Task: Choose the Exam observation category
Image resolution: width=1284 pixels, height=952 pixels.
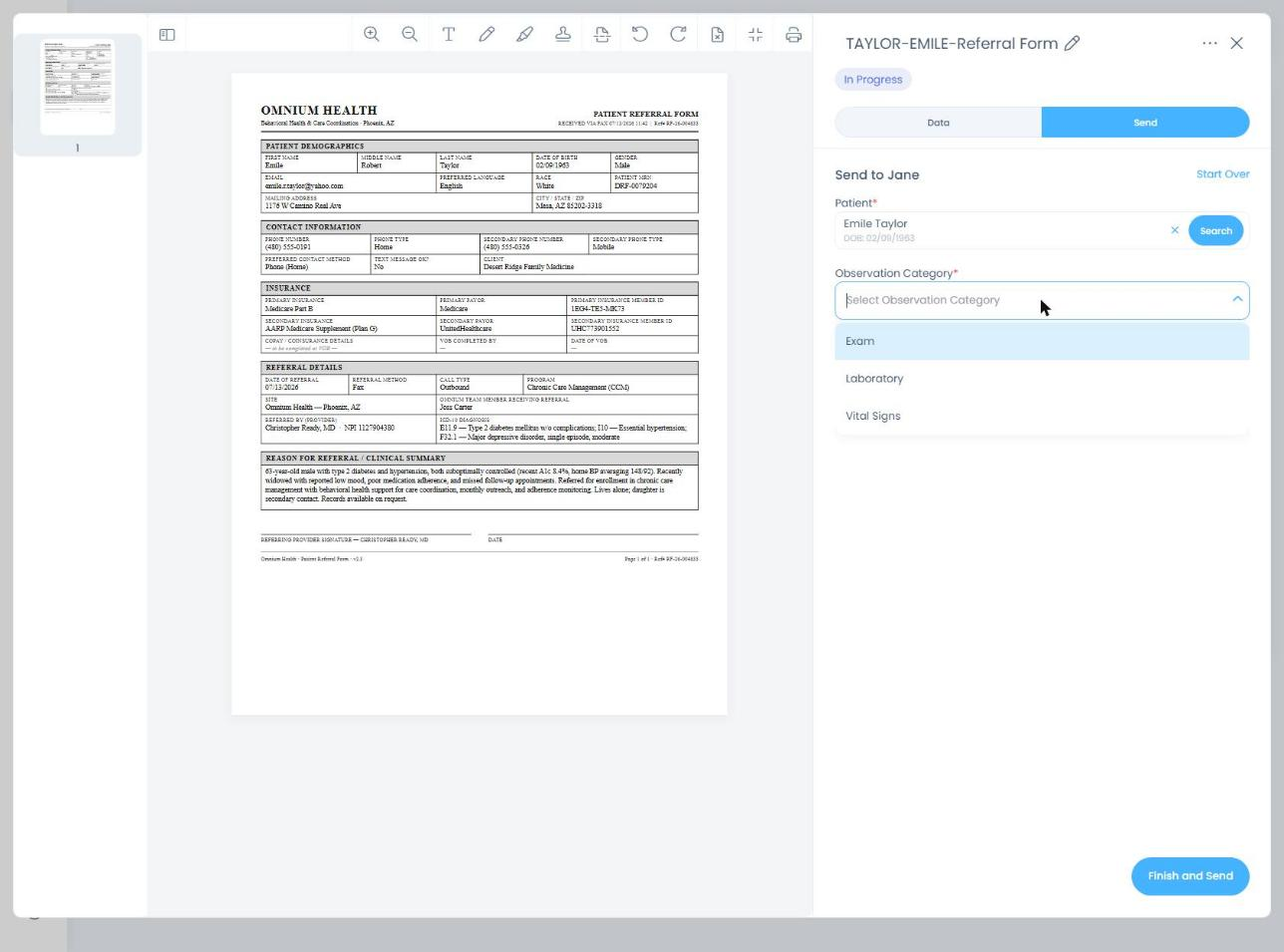Action: tap(1042, 341)
